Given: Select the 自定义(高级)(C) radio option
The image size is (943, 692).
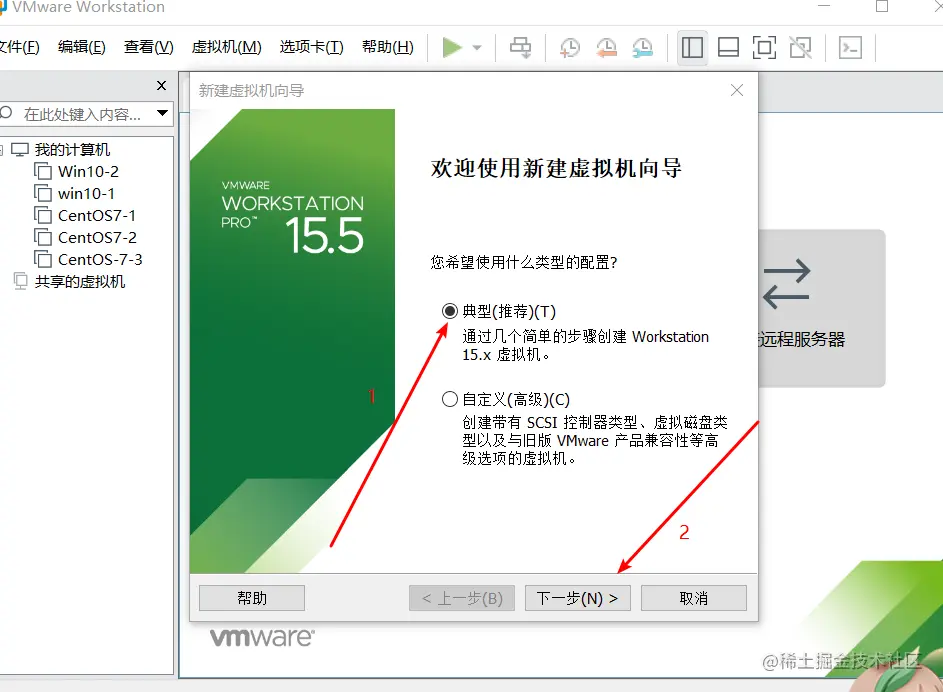Looking at the screenshot, I should pyautogui.click(x=450, y=399).
